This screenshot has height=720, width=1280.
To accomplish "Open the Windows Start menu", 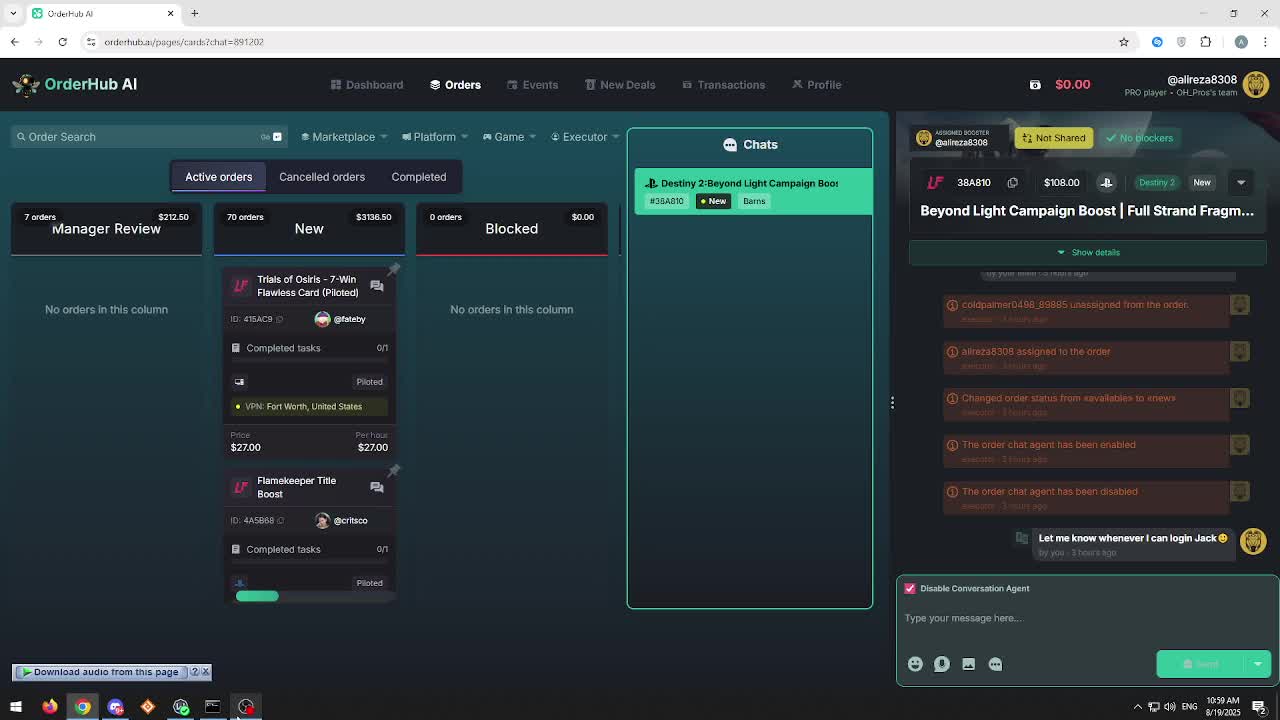I will 15,707.
